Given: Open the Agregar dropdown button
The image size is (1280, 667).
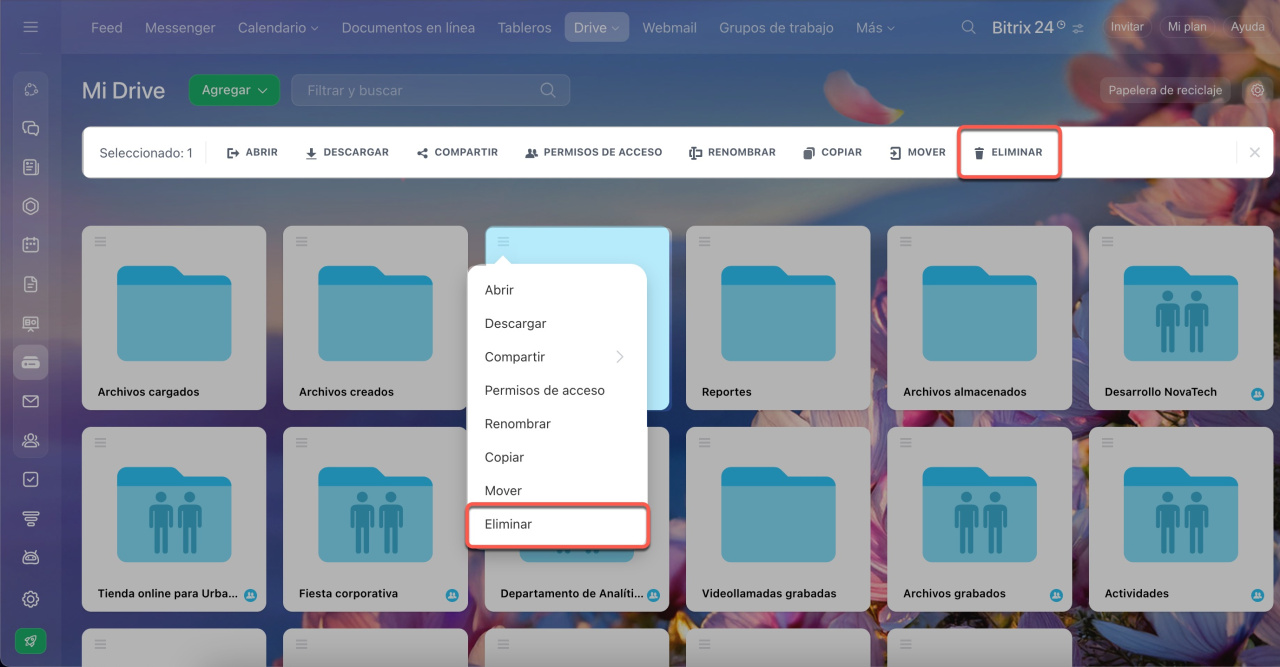Looking at the screenshot, I should point(234,90).
